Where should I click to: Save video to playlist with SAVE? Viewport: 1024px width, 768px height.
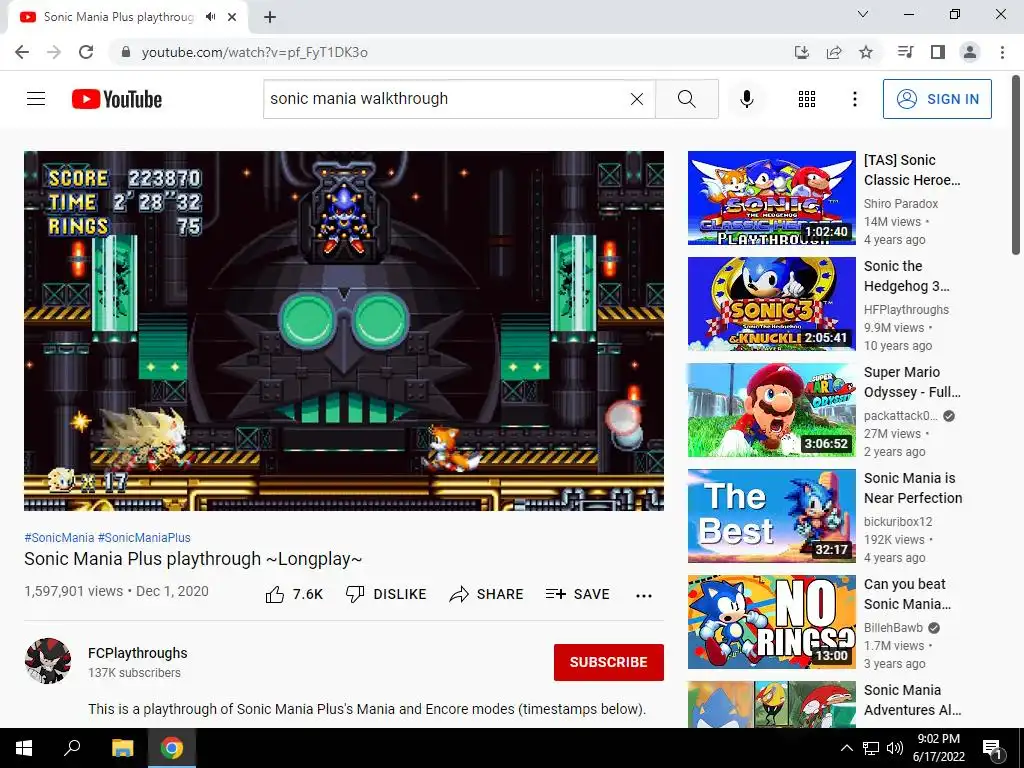coord(577,594)
